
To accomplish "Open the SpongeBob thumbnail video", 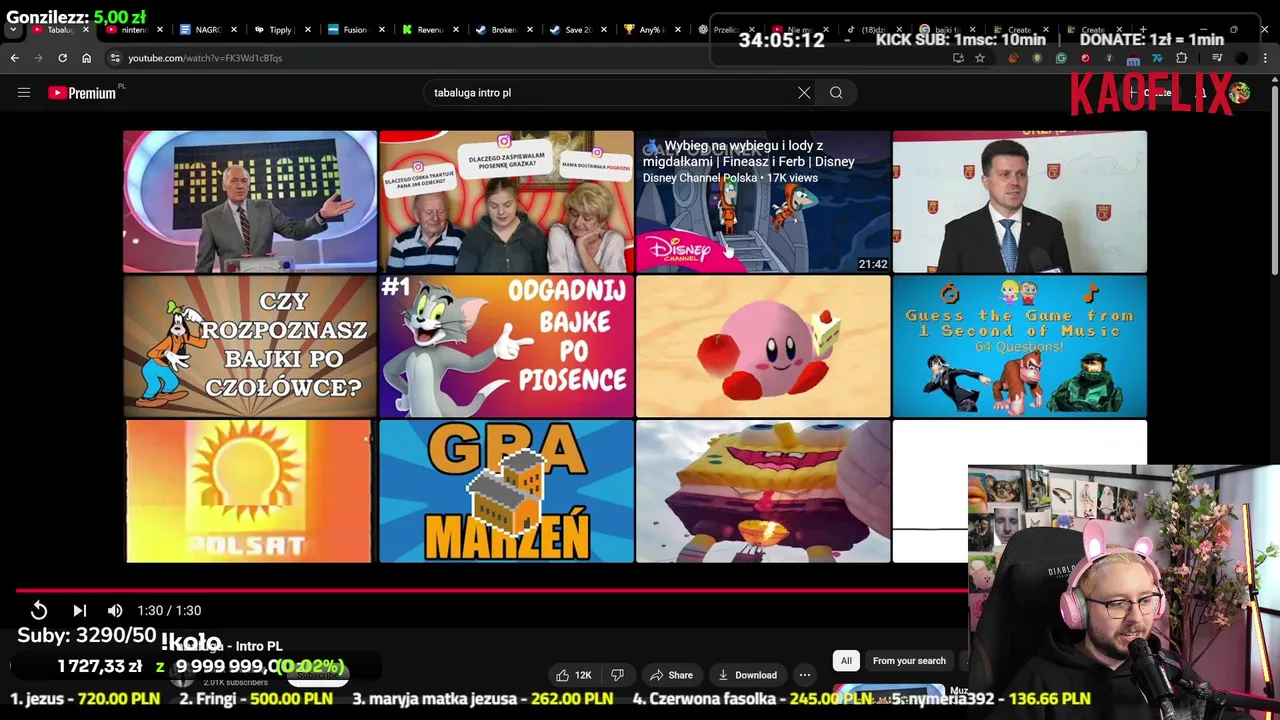I will (x=763, y=491).
